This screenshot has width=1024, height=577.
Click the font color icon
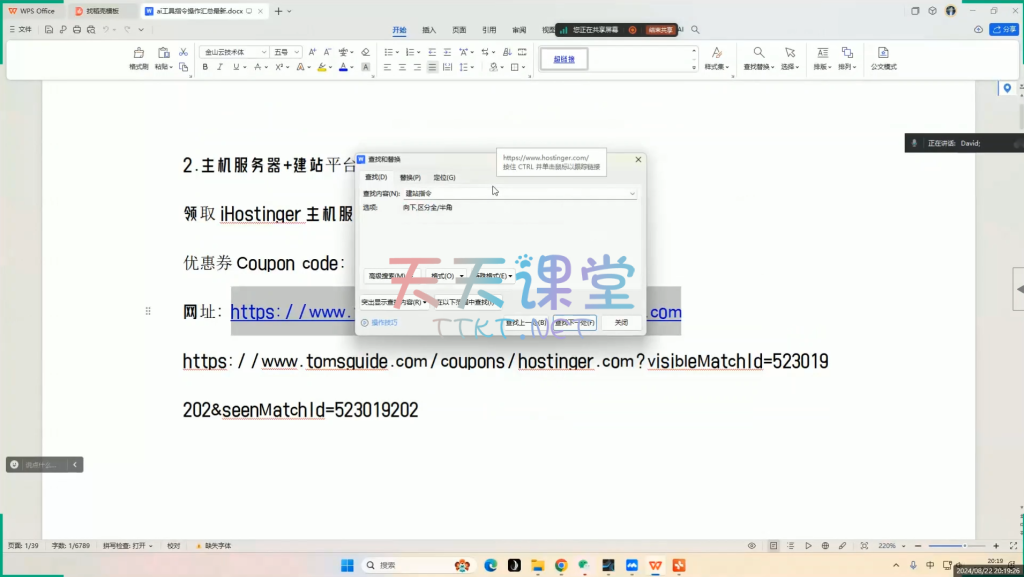pos(342,67)
